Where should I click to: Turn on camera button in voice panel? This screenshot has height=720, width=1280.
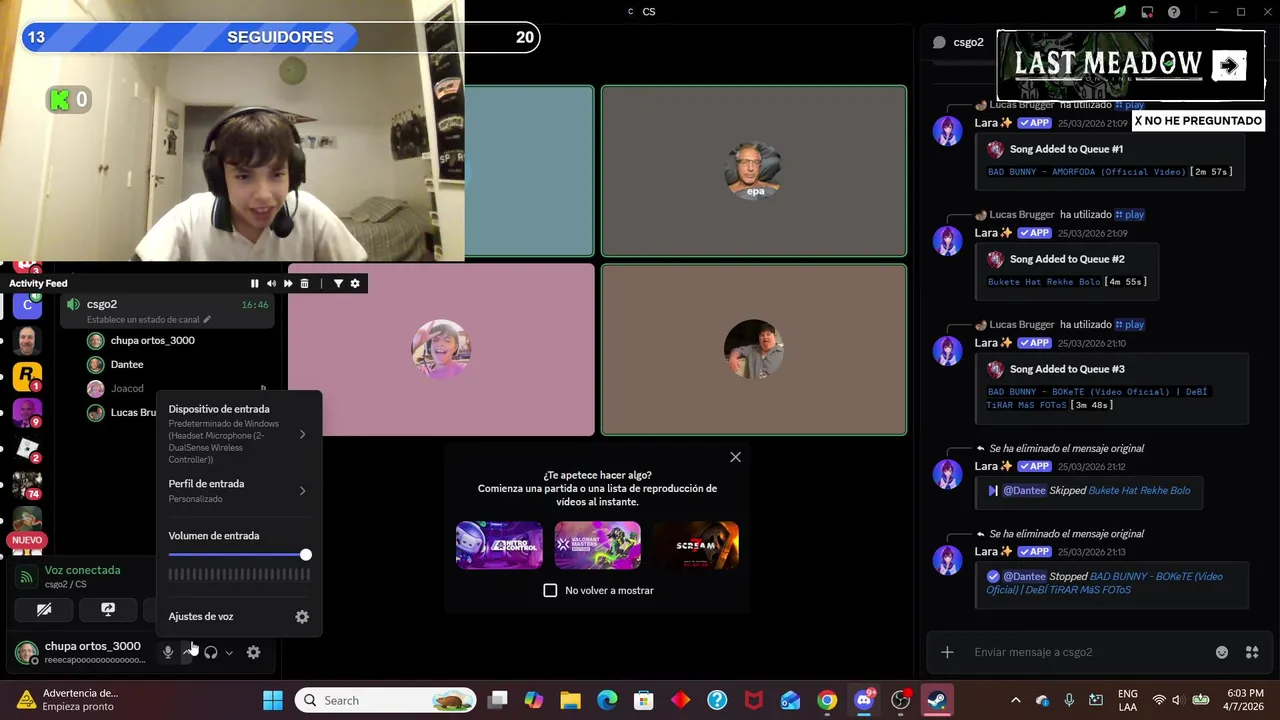click(44, 609)
